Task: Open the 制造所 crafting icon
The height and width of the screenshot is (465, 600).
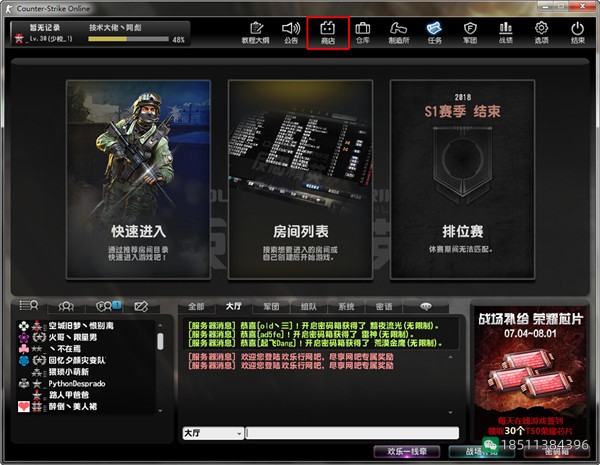Action: [398, 33]
